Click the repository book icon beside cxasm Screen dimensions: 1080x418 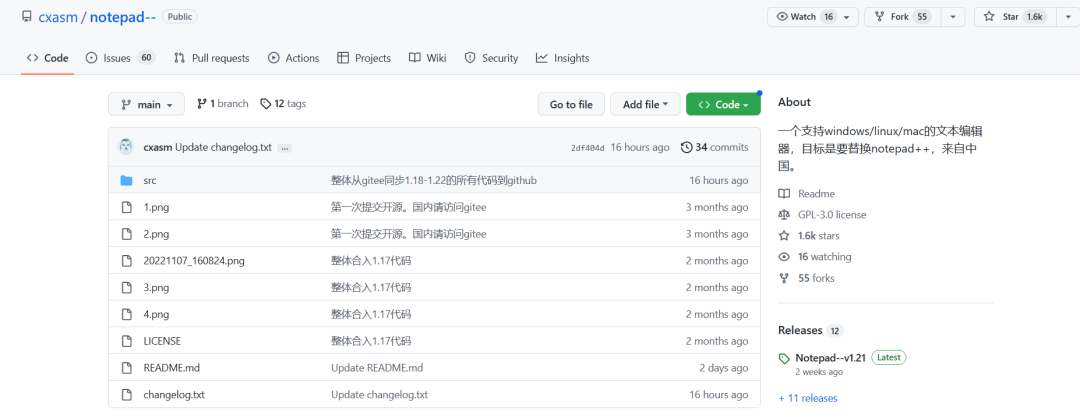[x=26, y=17]
